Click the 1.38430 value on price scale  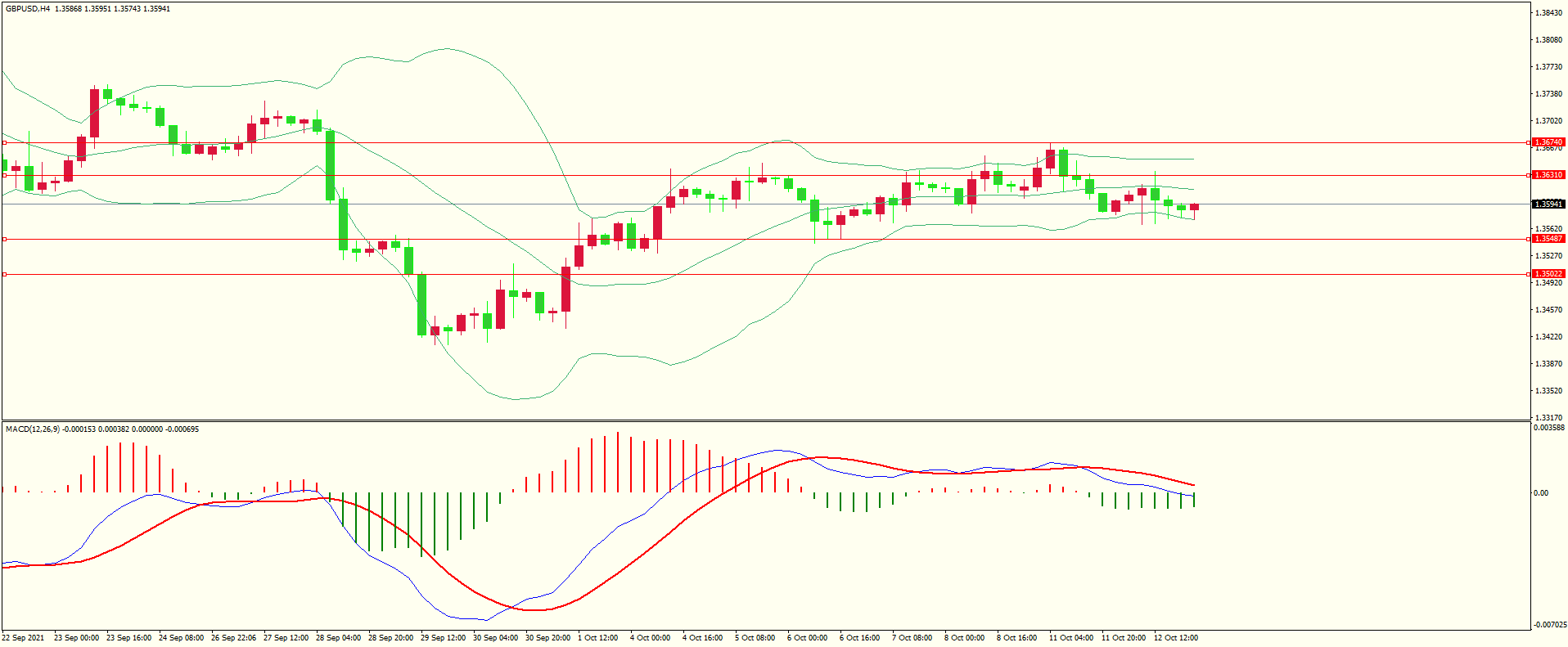1548,13
